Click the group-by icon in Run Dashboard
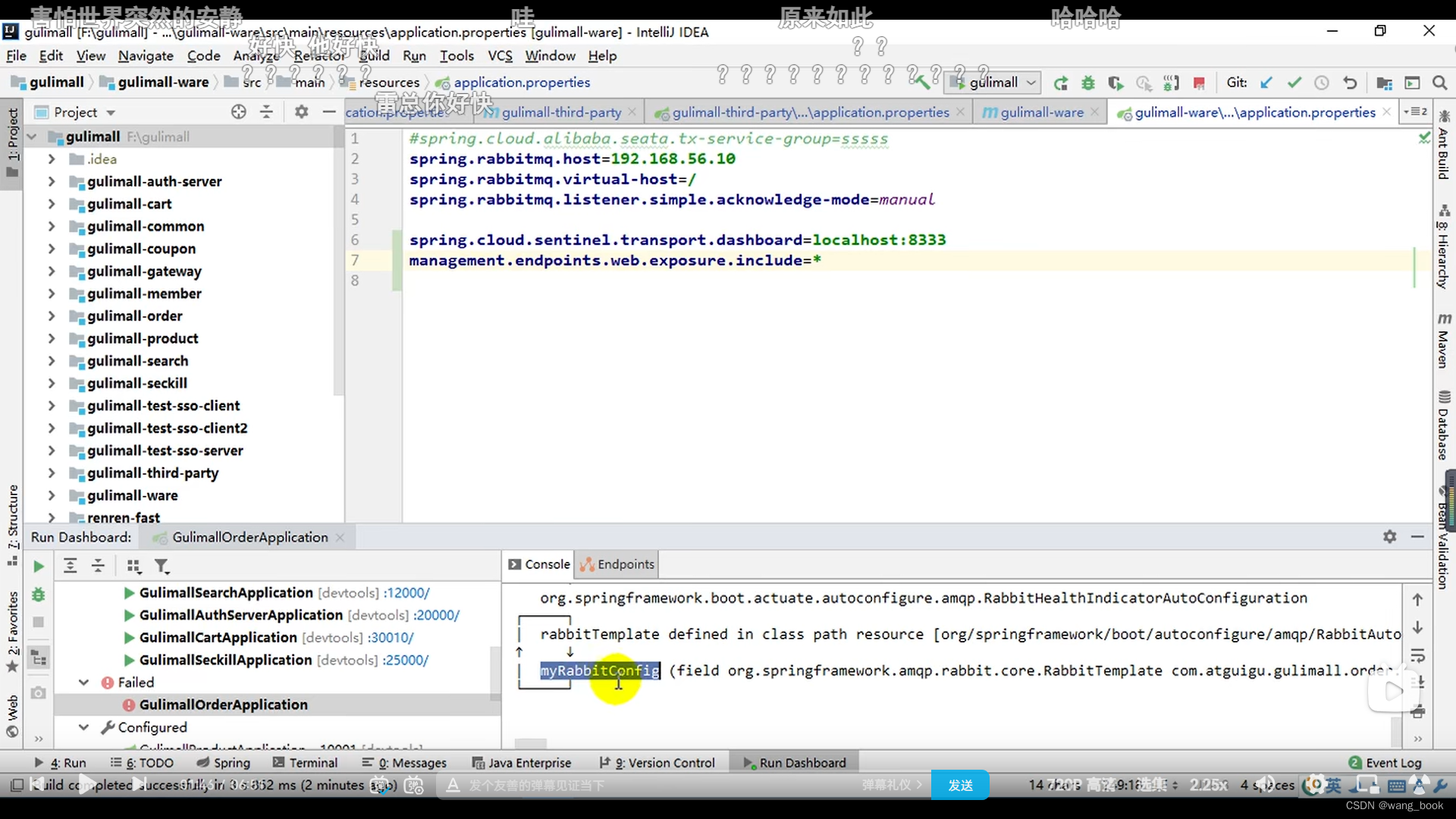Viewport: 1456px width, 819px height. click(133, 566)
